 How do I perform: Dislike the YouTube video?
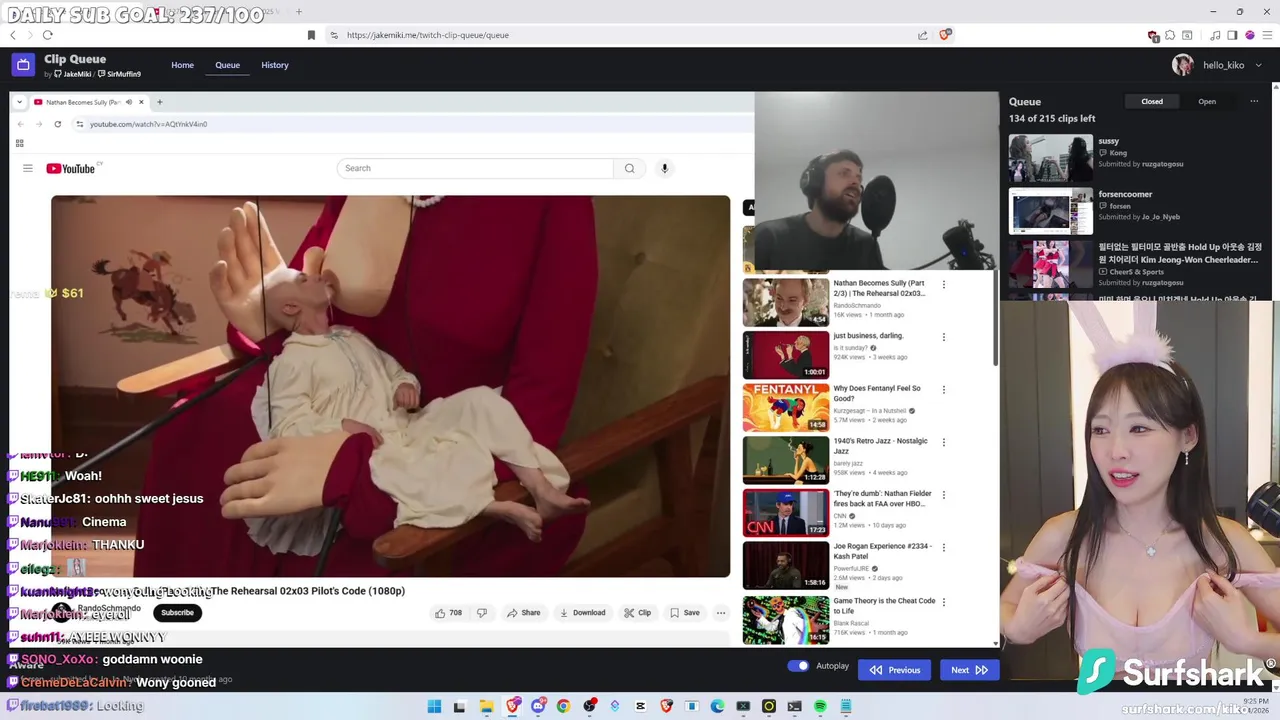click(482, 613)
